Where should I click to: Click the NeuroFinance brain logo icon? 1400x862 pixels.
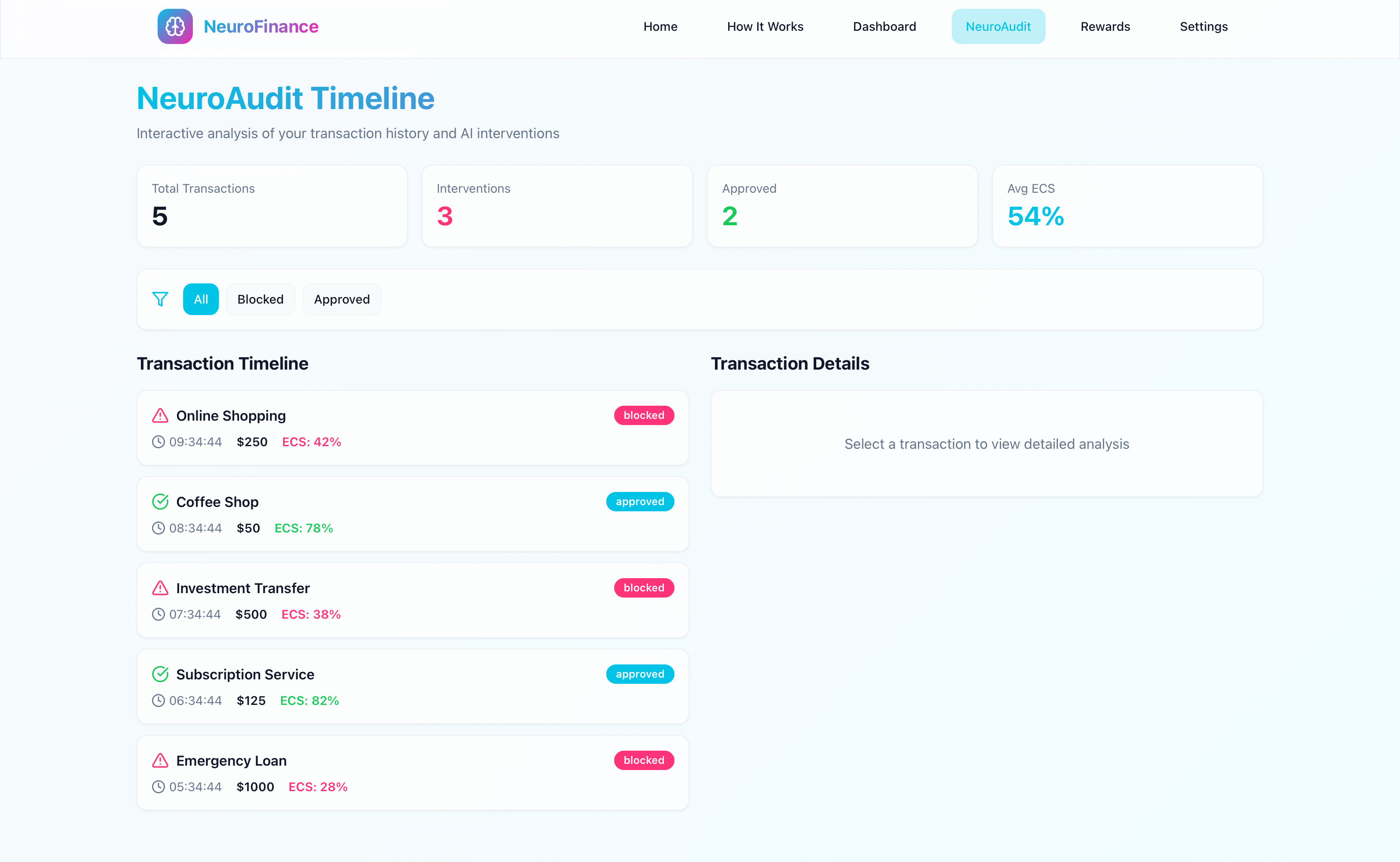pos(175,26)
